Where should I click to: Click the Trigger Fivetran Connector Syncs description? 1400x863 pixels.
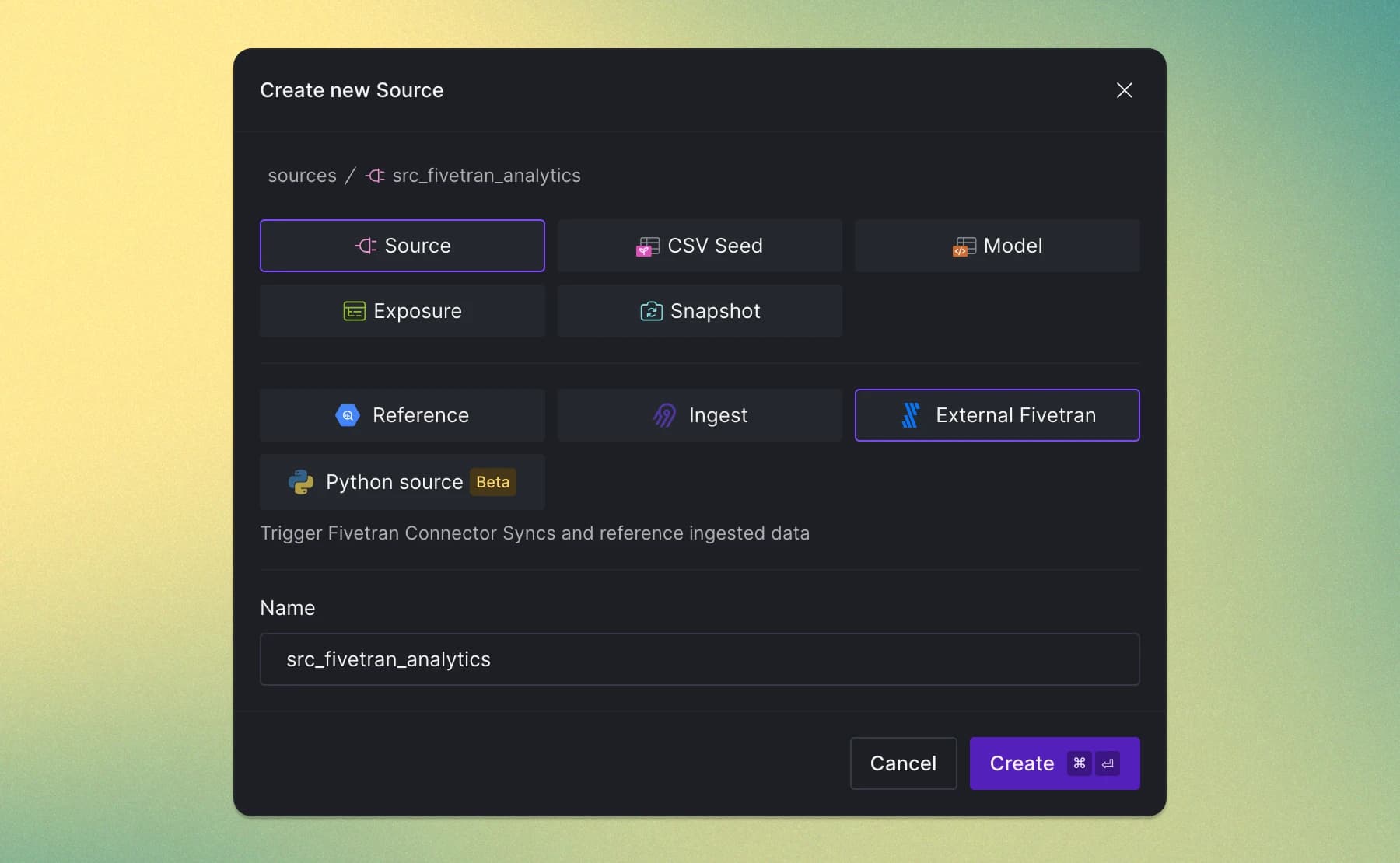click(x=535, y=533)
